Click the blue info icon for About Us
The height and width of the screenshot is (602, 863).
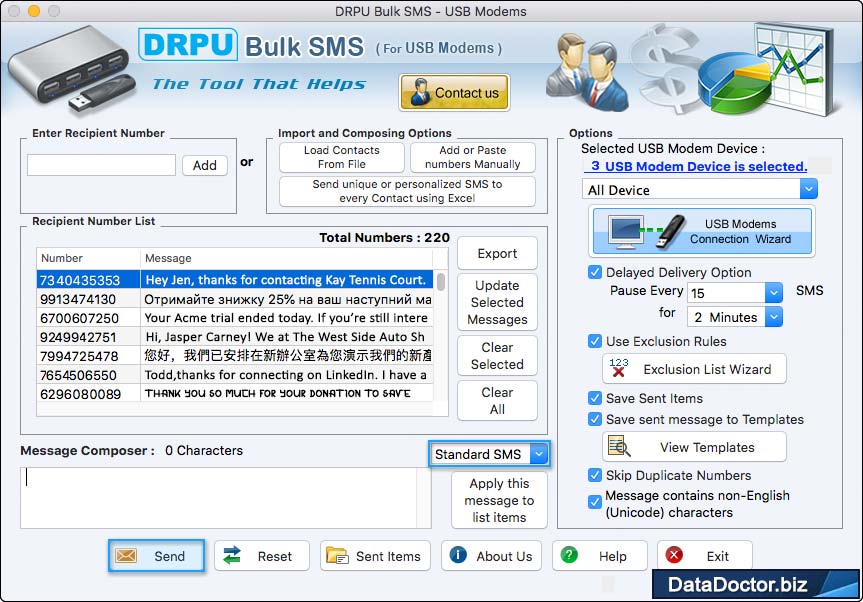click(458, 555)
